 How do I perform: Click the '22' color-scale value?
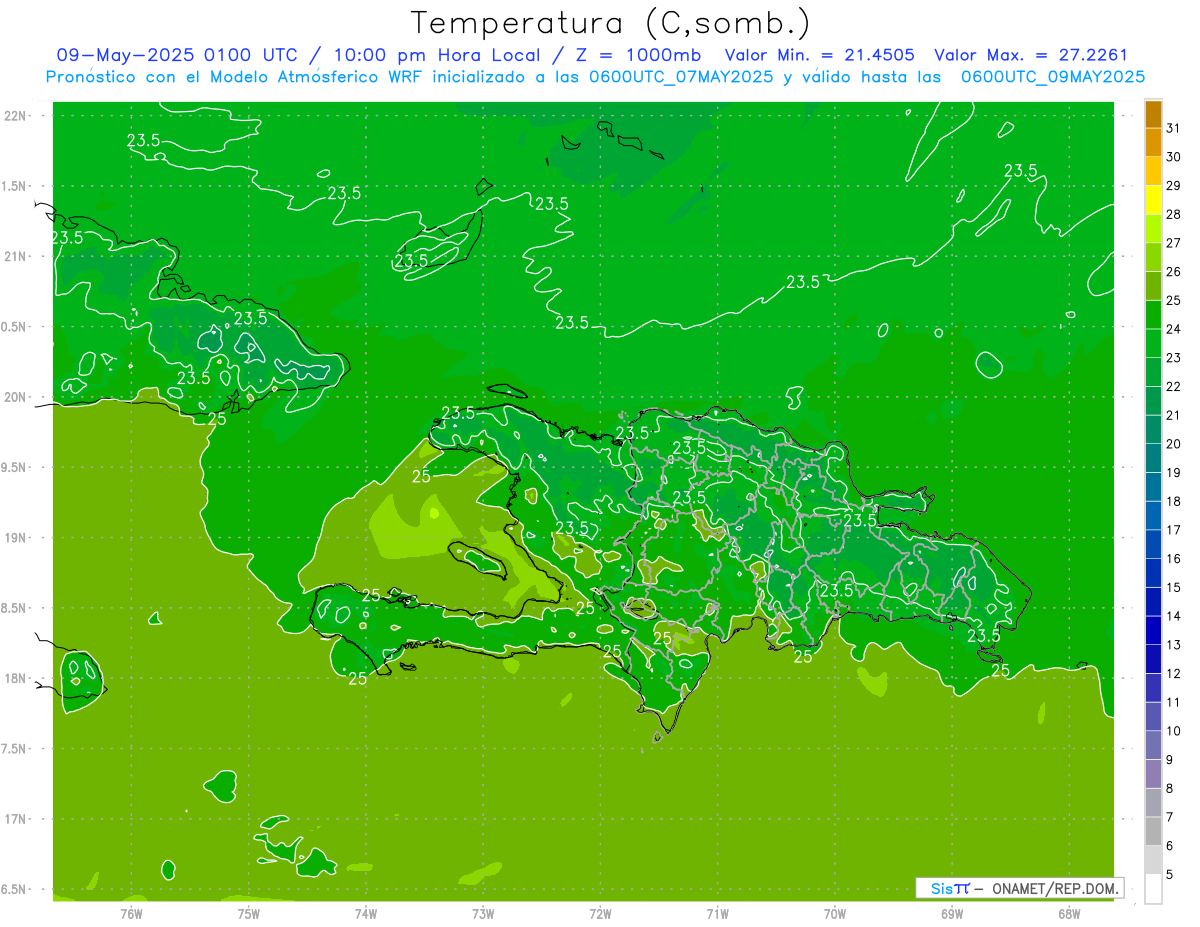click(x=1174, y=386)
